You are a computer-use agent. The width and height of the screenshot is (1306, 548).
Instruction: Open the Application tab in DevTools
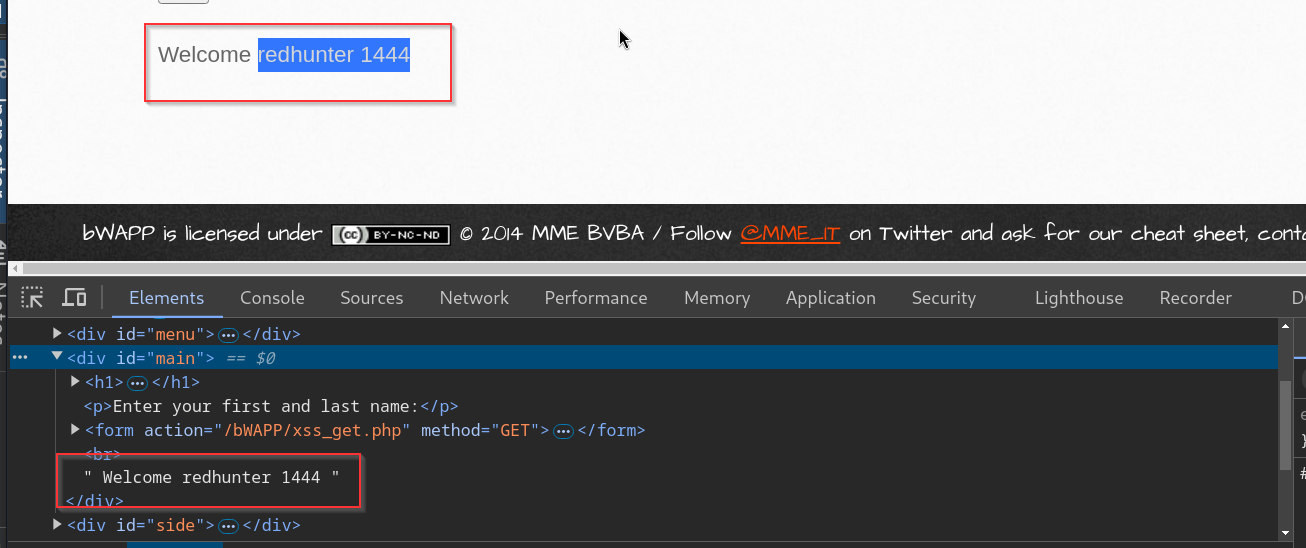(x=830, y=298)
